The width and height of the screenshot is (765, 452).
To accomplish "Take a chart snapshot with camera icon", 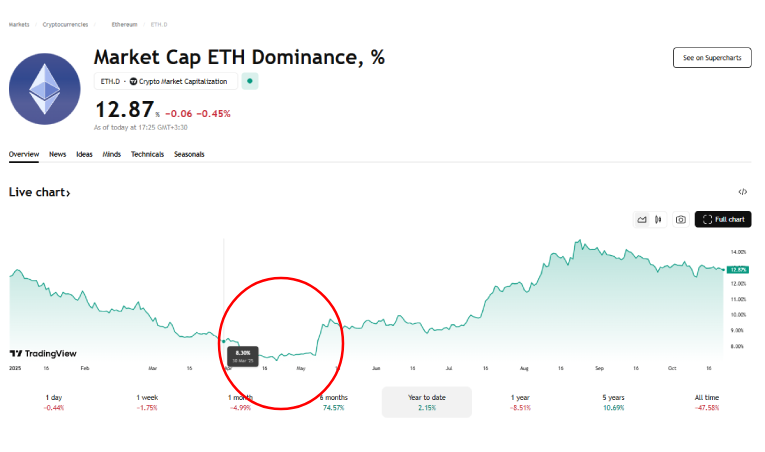I will pos(680,219).
